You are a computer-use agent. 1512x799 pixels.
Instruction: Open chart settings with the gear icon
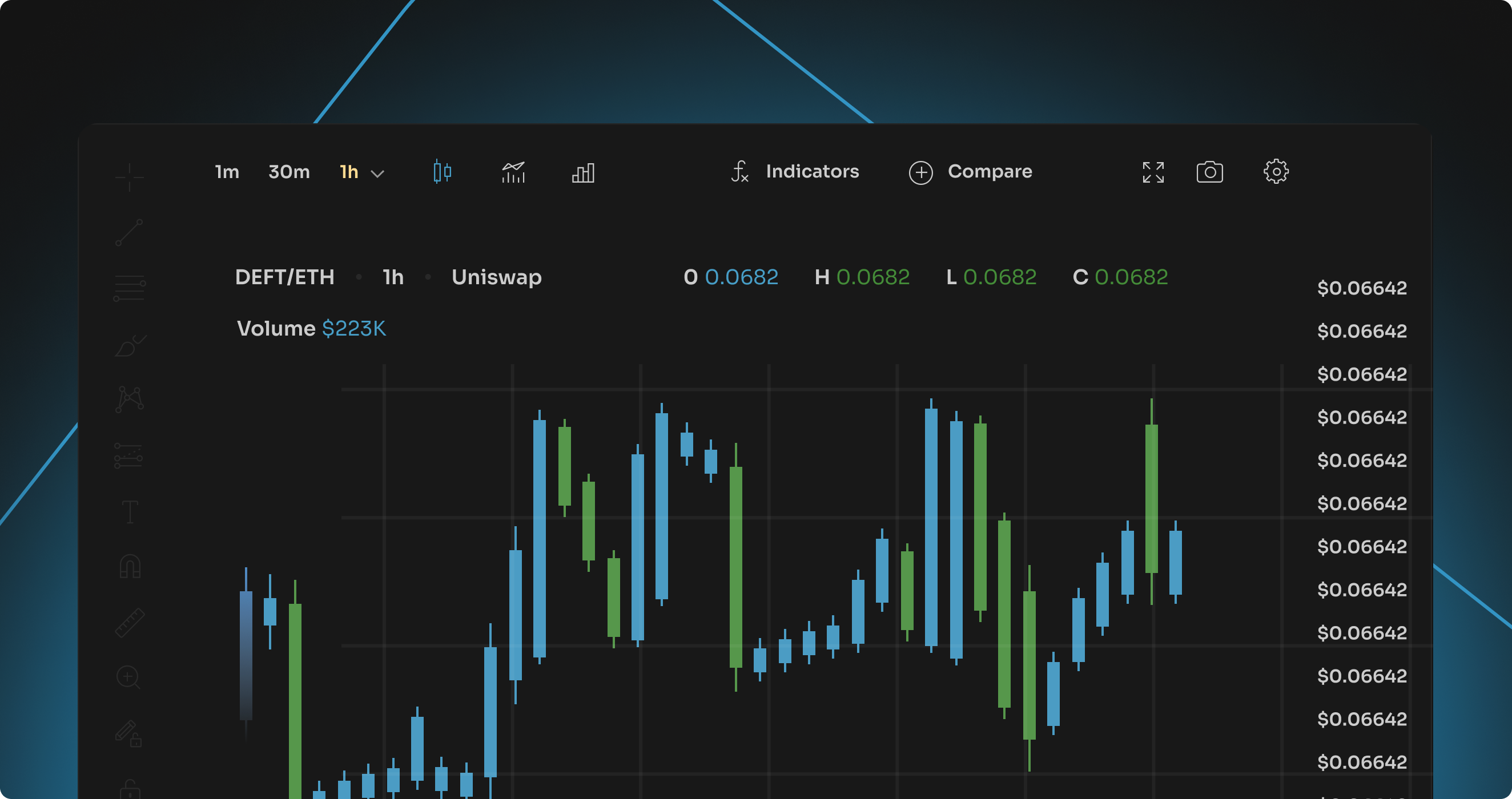(x=1276, y=172)
